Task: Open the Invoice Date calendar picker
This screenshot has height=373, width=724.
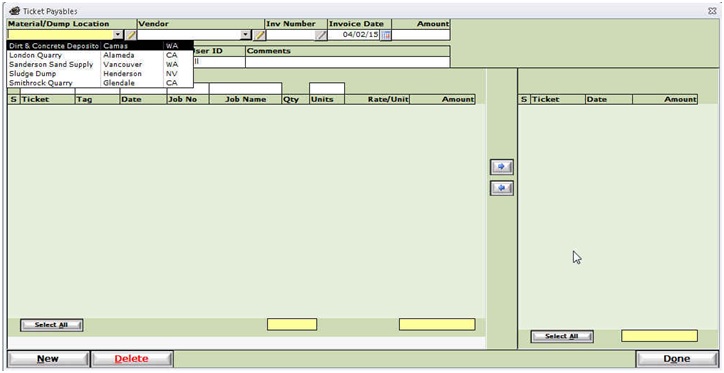Action: pyautogui.click(x=386, y=35)
